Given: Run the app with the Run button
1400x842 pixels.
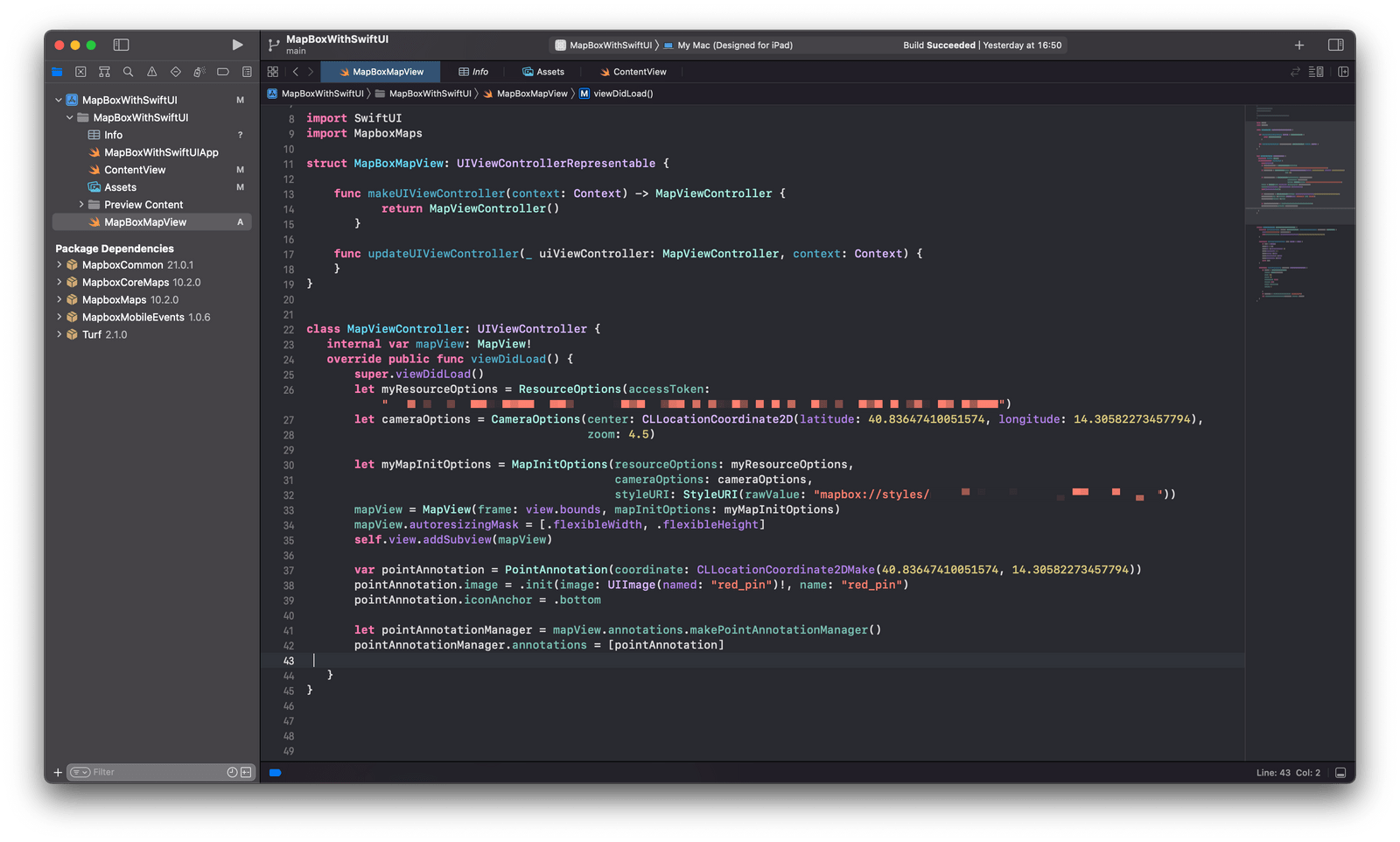Looking at the screenshot, I should click(x=237, y=45).
